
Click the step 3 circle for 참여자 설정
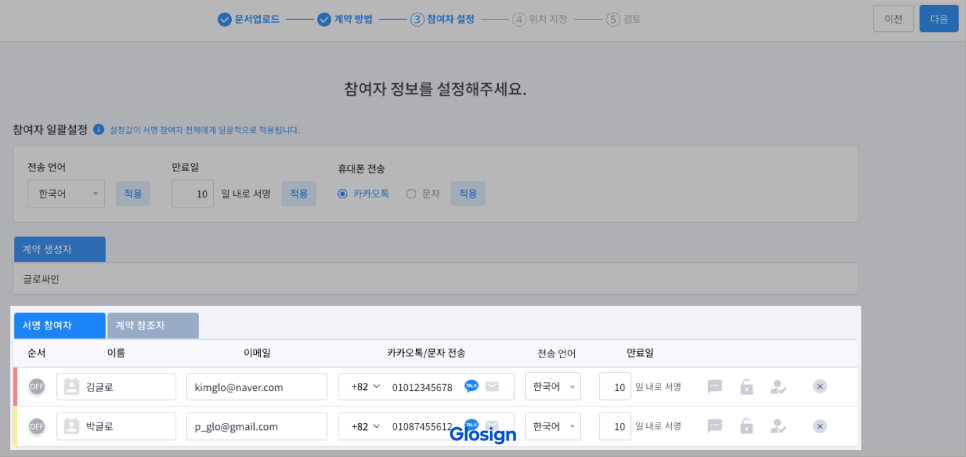(417, 20)
